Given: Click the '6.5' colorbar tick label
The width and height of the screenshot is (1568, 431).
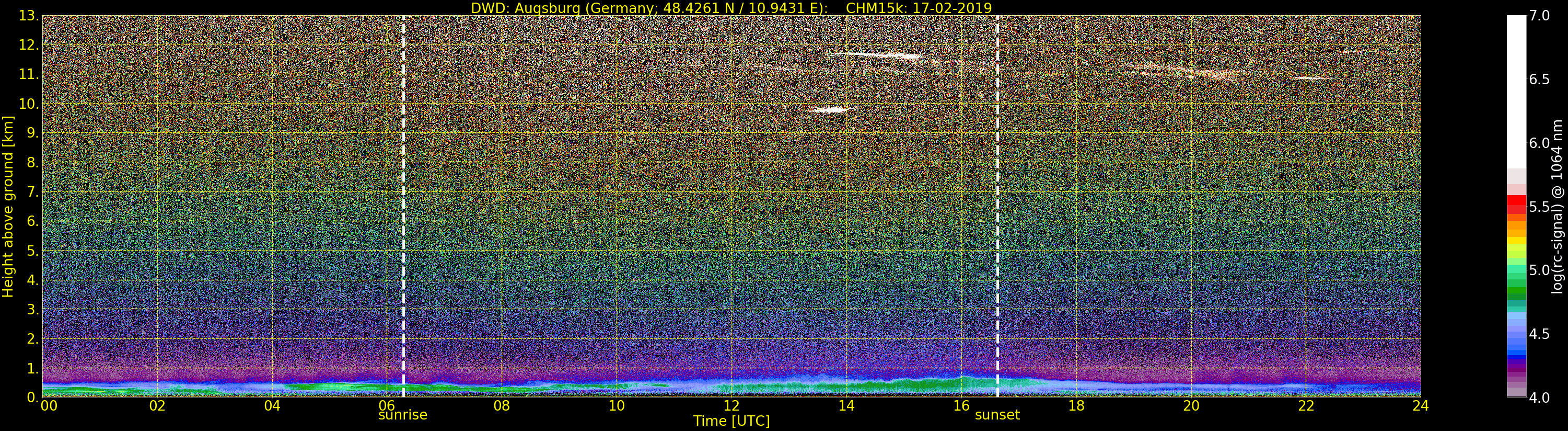Looking at the screenshot, I should pos(1539,80).
